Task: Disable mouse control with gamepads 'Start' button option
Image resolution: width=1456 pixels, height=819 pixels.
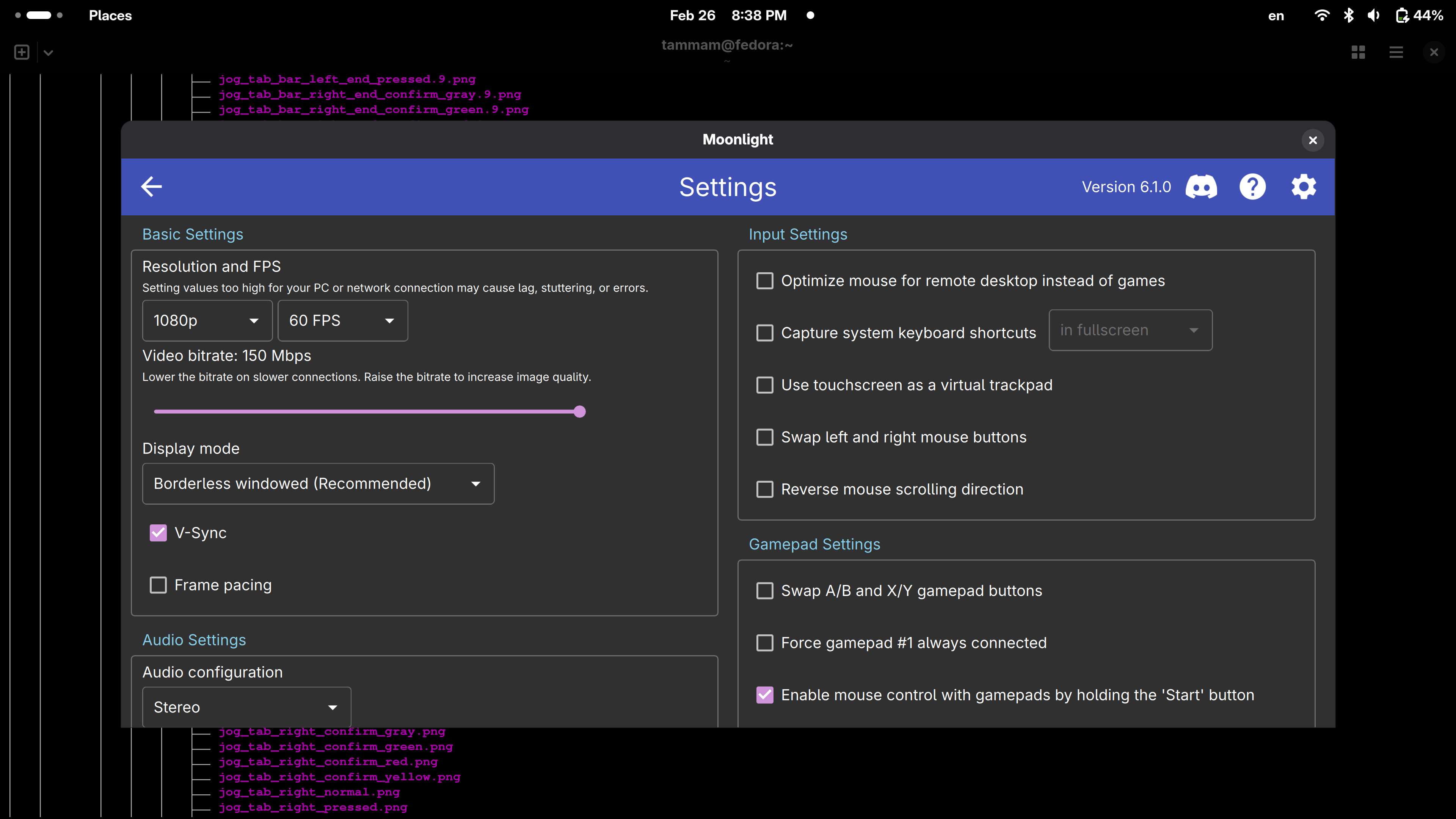Action: click(765, 695)
